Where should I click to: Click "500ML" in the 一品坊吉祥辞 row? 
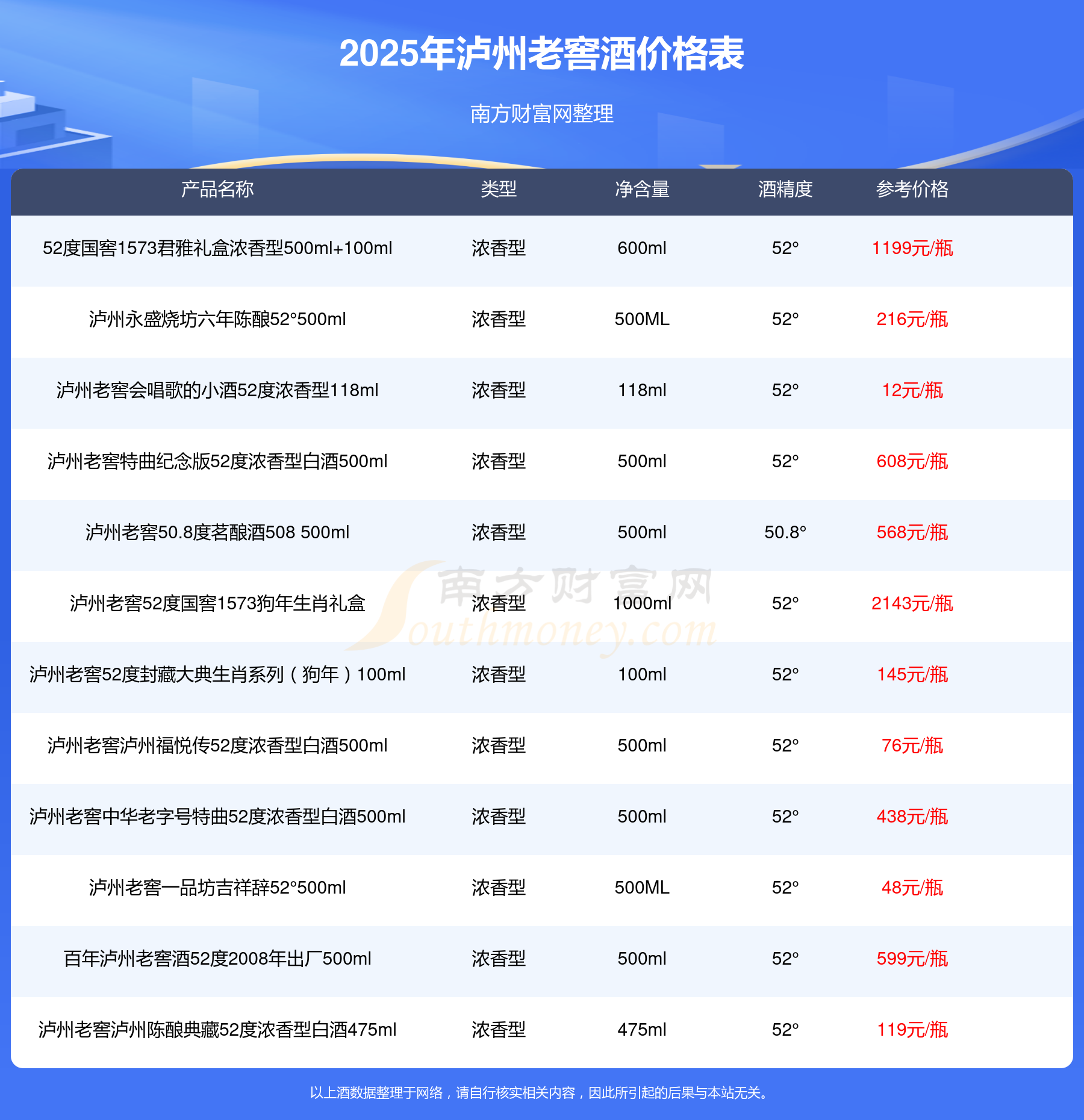coord(642,888)
